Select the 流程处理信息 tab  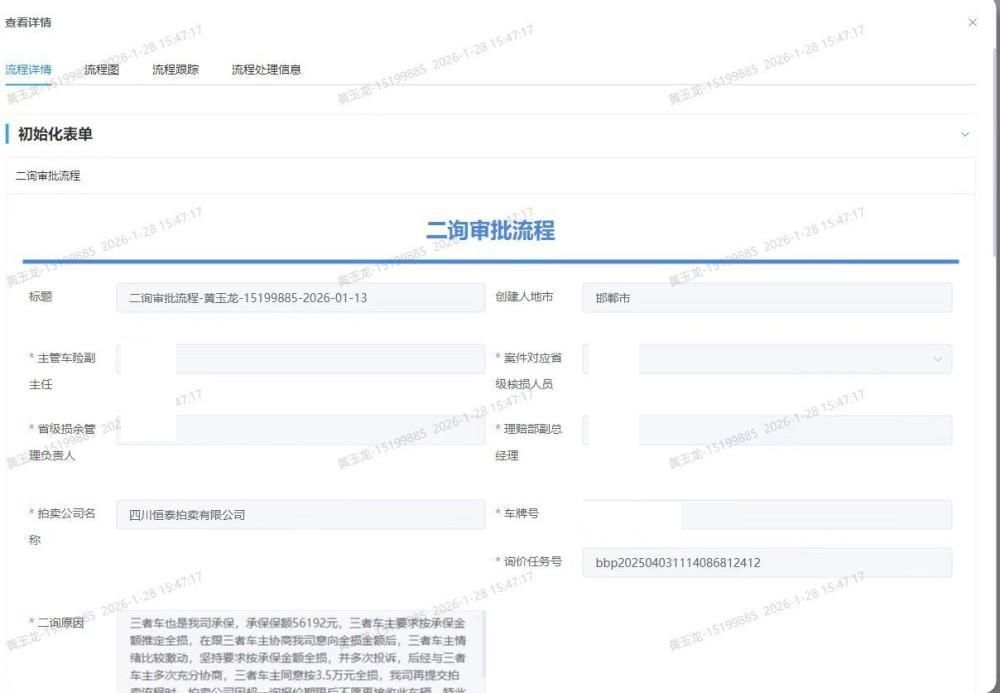pyautogui.click(x=266, y=70)
